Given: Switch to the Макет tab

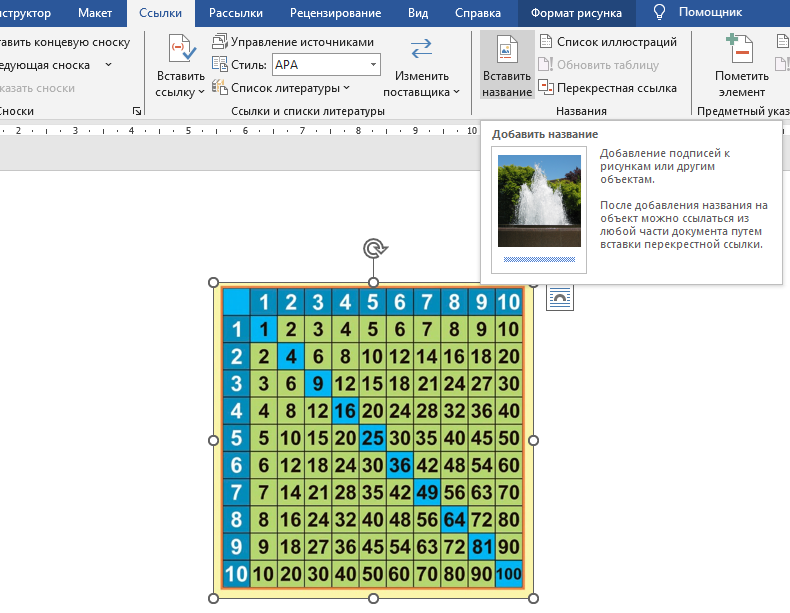Looking at the screenshot, I should [94, 13].
